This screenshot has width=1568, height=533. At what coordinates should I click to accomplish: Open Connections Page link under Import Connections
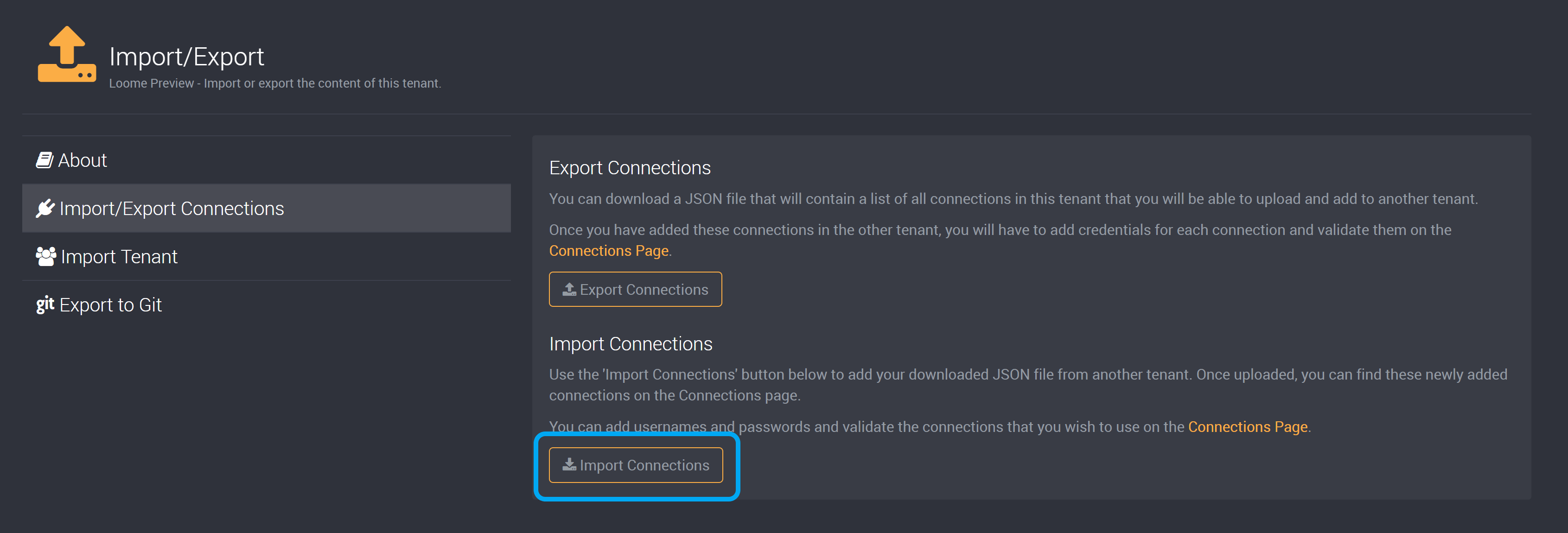1248,426
